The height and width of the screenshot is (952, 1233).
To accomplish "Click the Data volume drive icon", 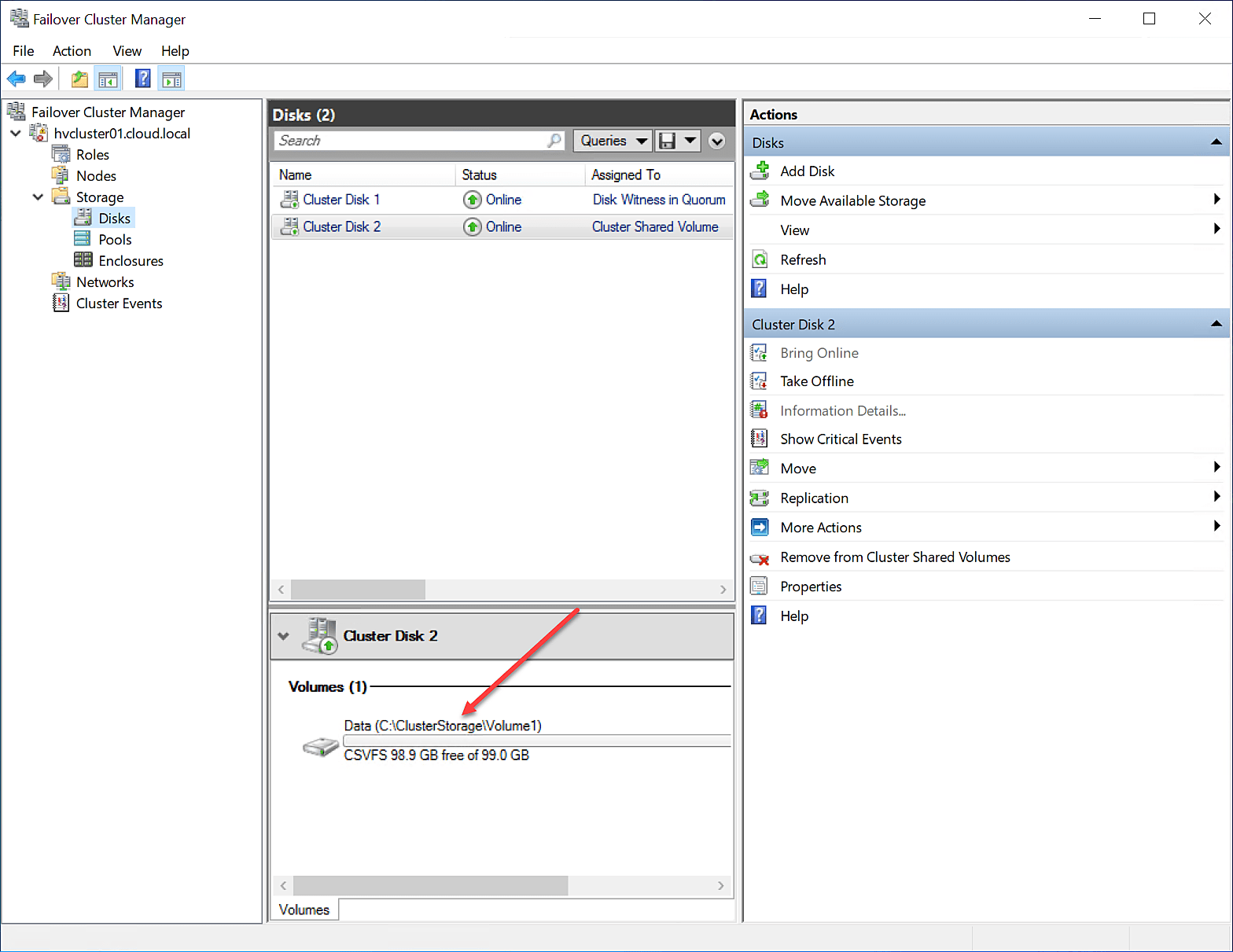I will (321, 746).
